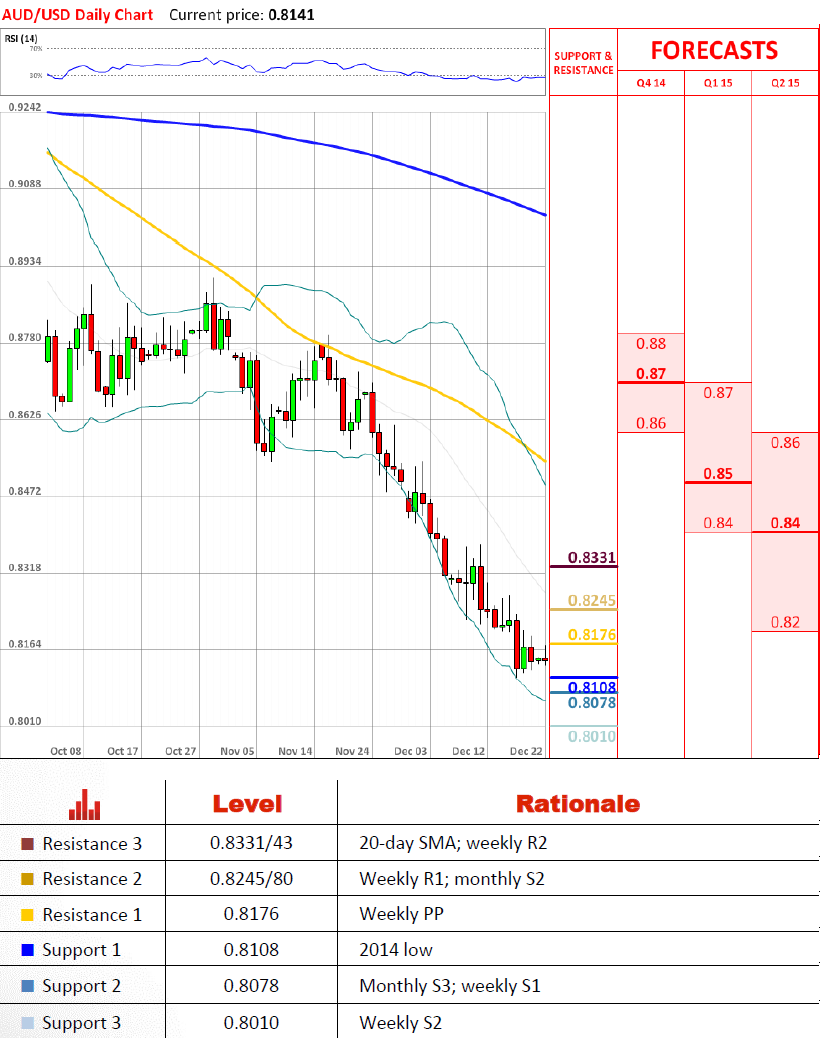The width and height of the screenshot is (820, 1038).
Task: Click the 'Level' table column header
Action: [x=248, y=804]
